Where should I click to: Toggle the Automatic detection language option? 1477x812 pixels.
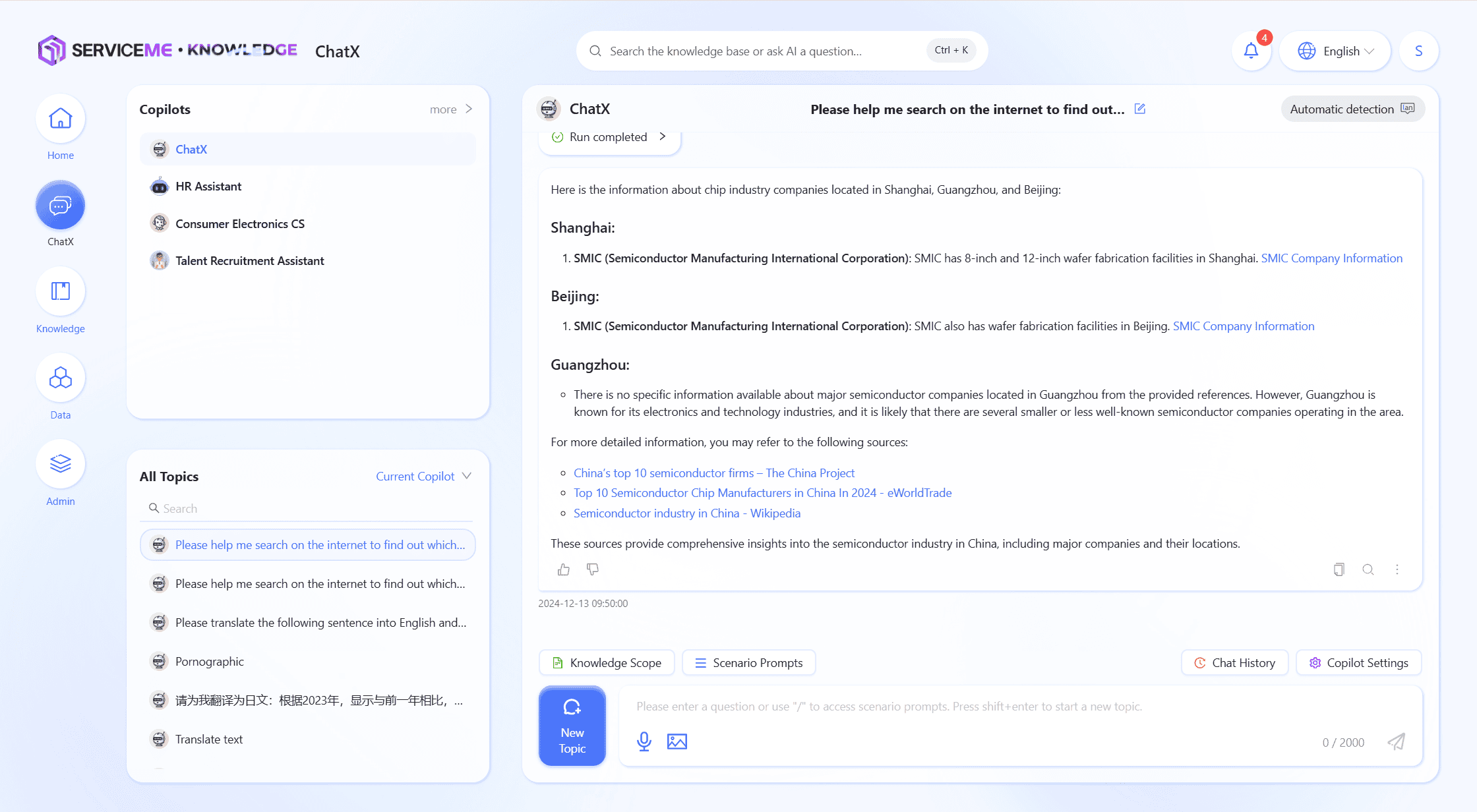click(1352, 109)
